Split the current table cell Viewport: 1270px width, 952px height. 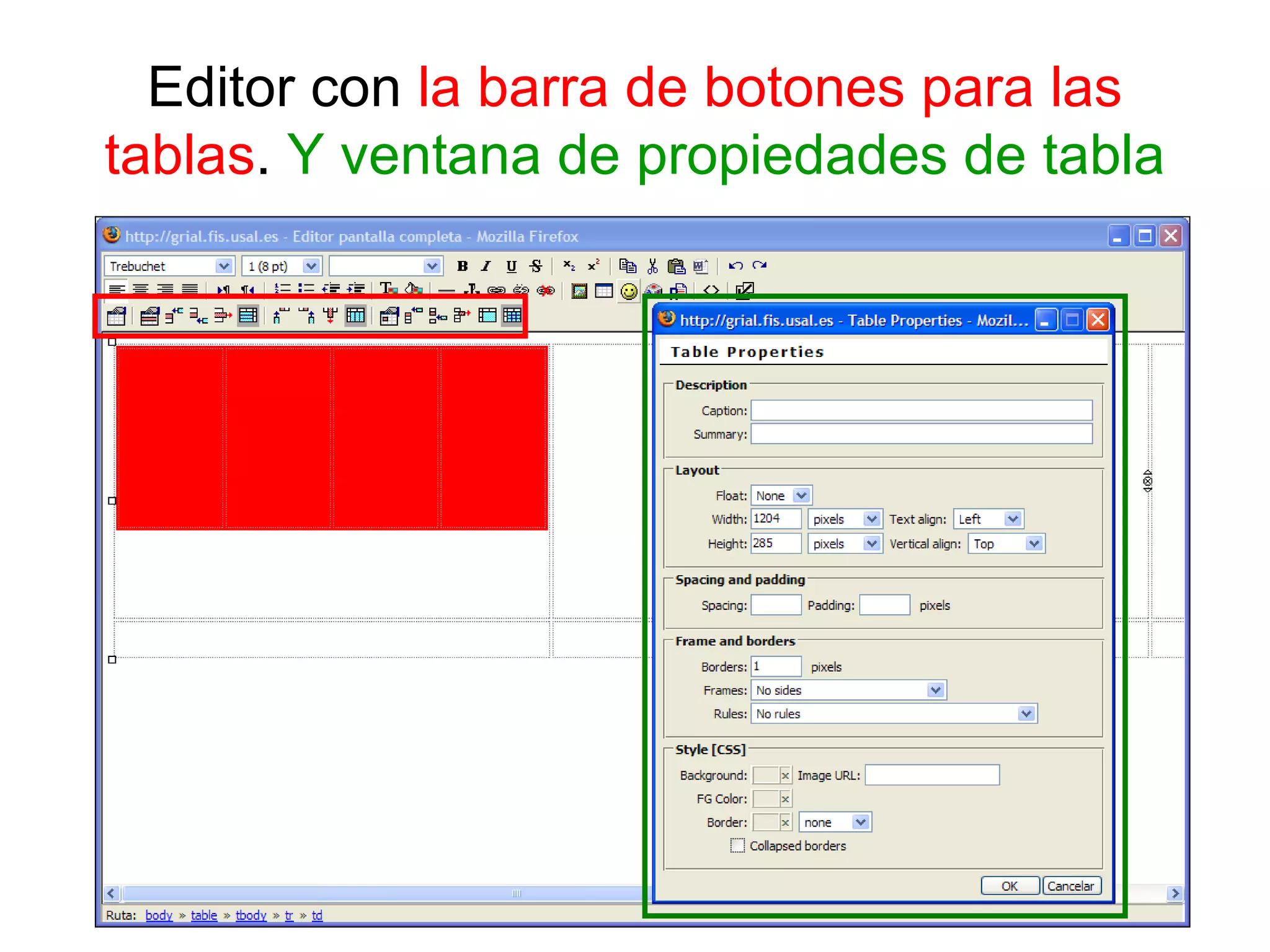(512, 316)
